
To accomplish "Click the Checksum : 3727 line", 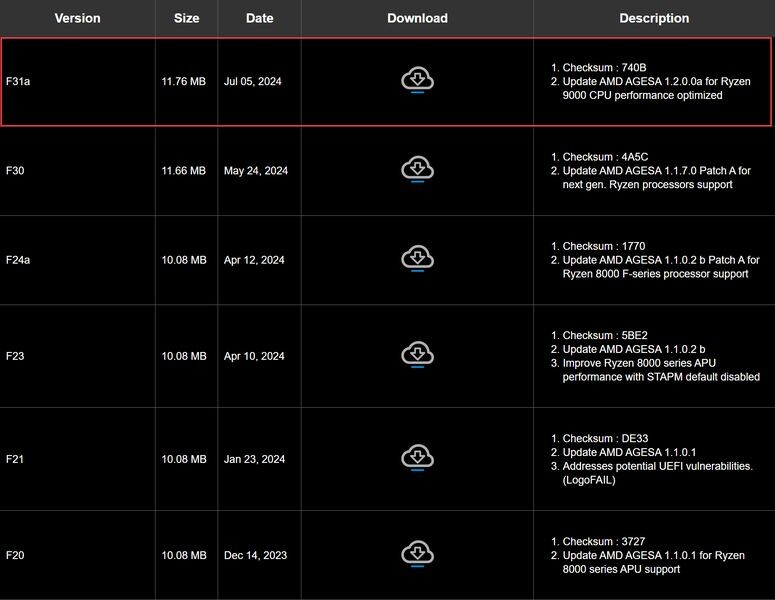I will tap(603, 541).
